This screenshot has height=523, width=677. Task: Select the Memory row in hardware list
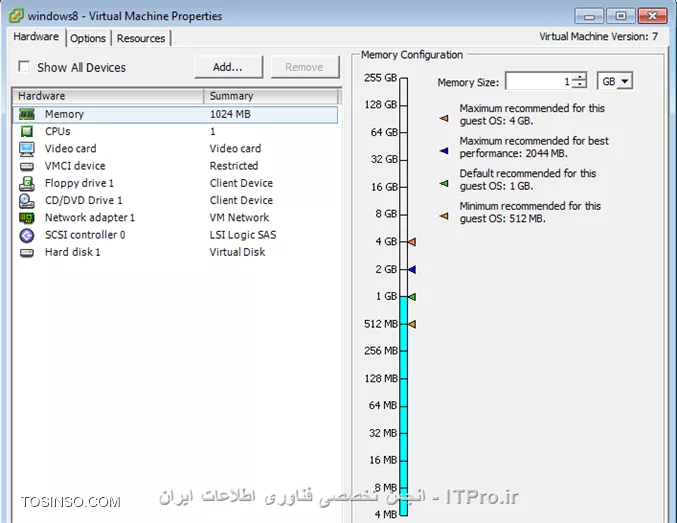tap(175, 114)
